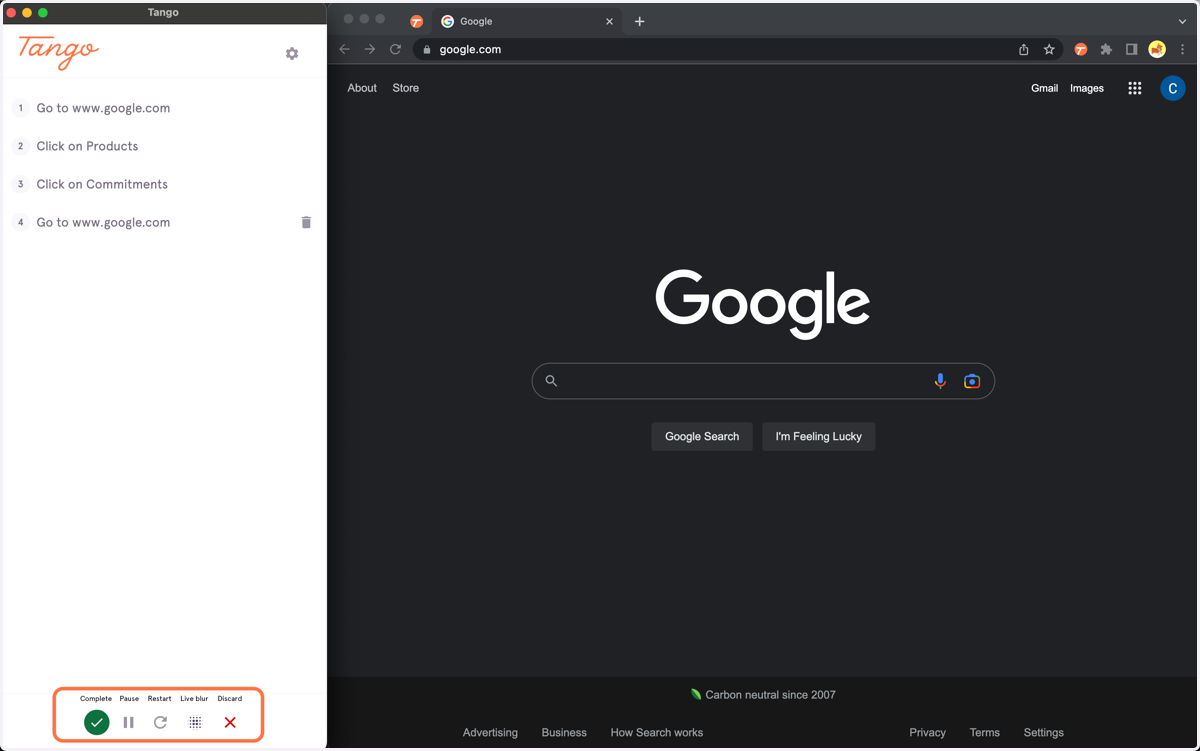
Task: Open new tab with plus button
Action: pyautogui.click(x=640, y=21)
